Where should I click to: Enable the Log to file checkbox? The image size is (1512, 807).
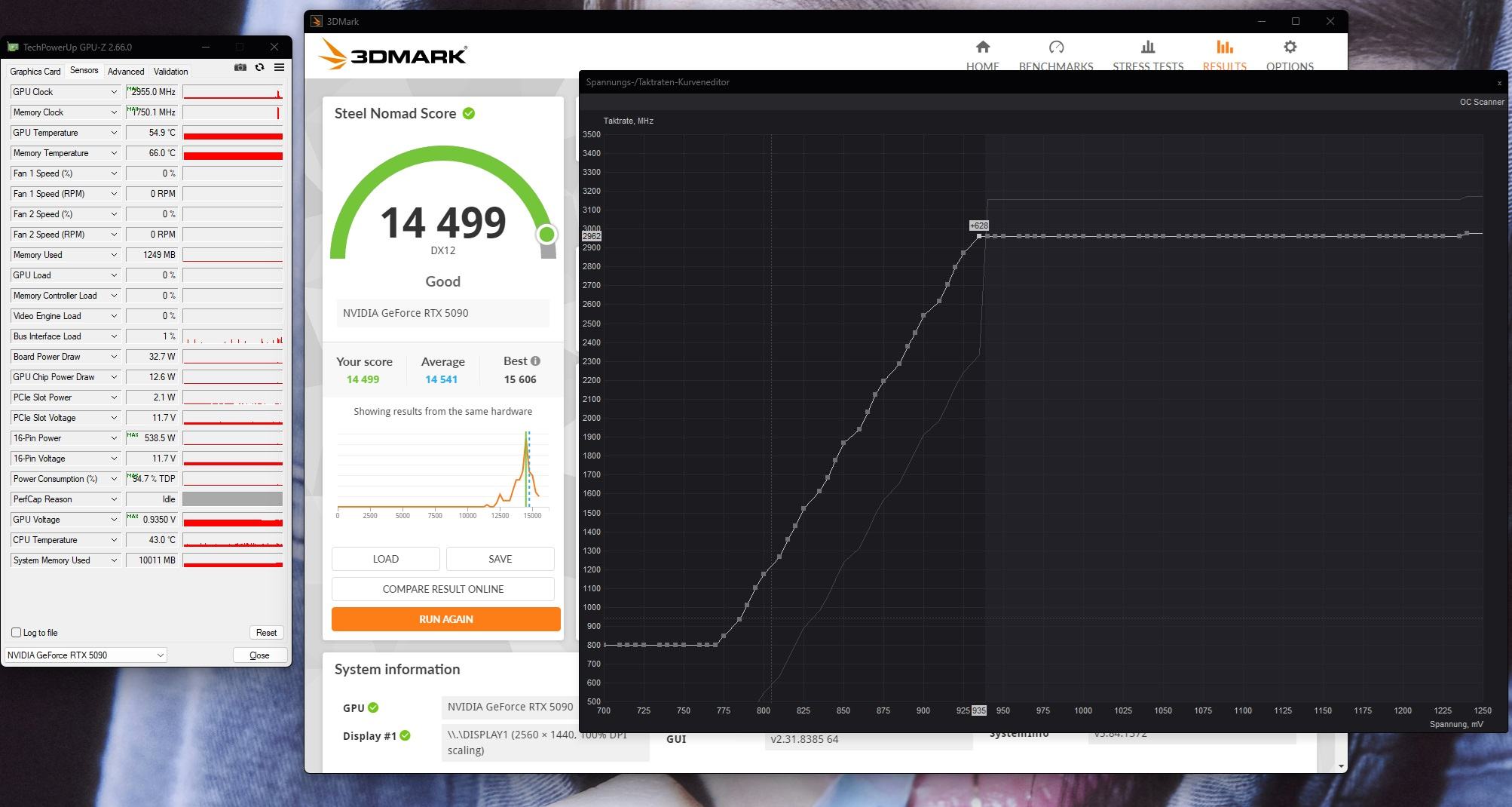[16, 633]
